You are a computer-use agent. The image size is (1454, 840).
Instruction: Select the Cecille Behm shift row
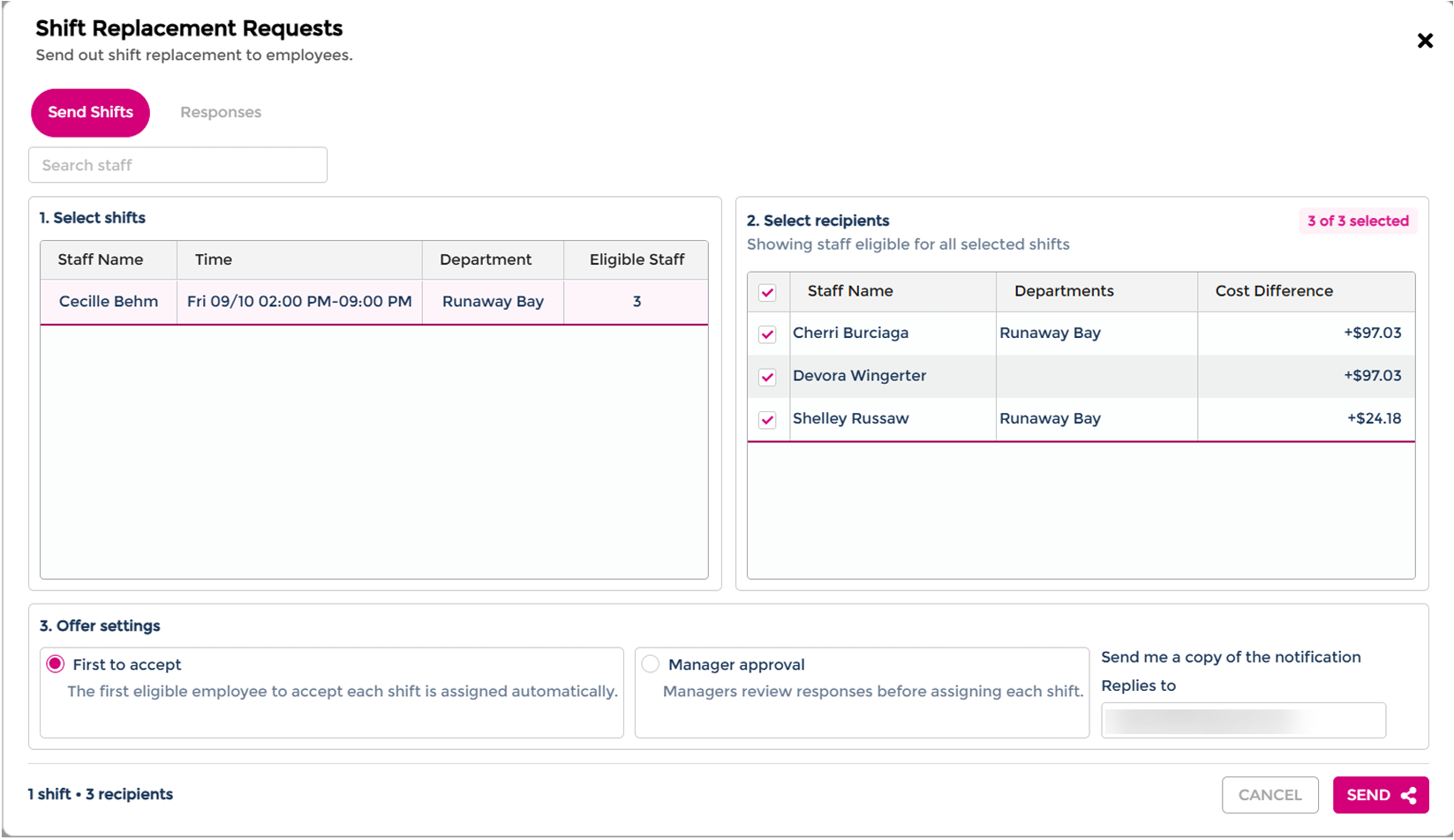tap(373, 302)
